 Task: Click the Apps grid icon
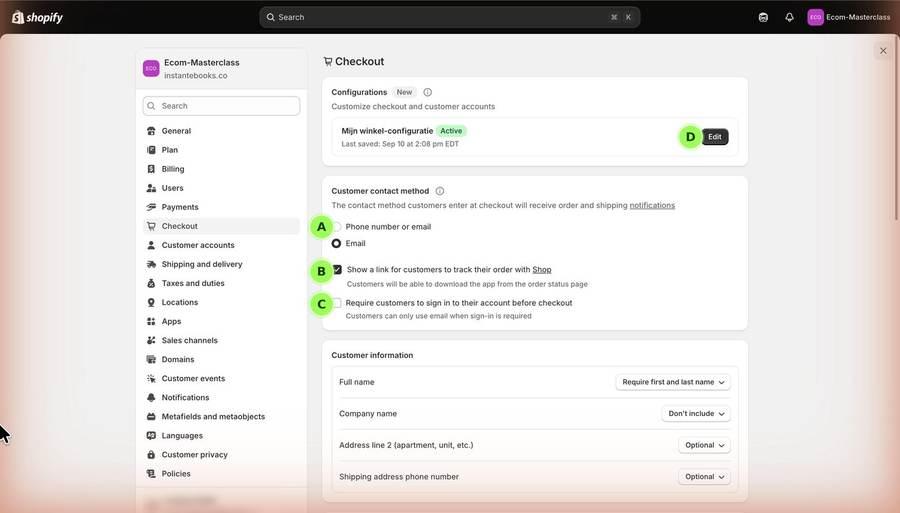151,321
